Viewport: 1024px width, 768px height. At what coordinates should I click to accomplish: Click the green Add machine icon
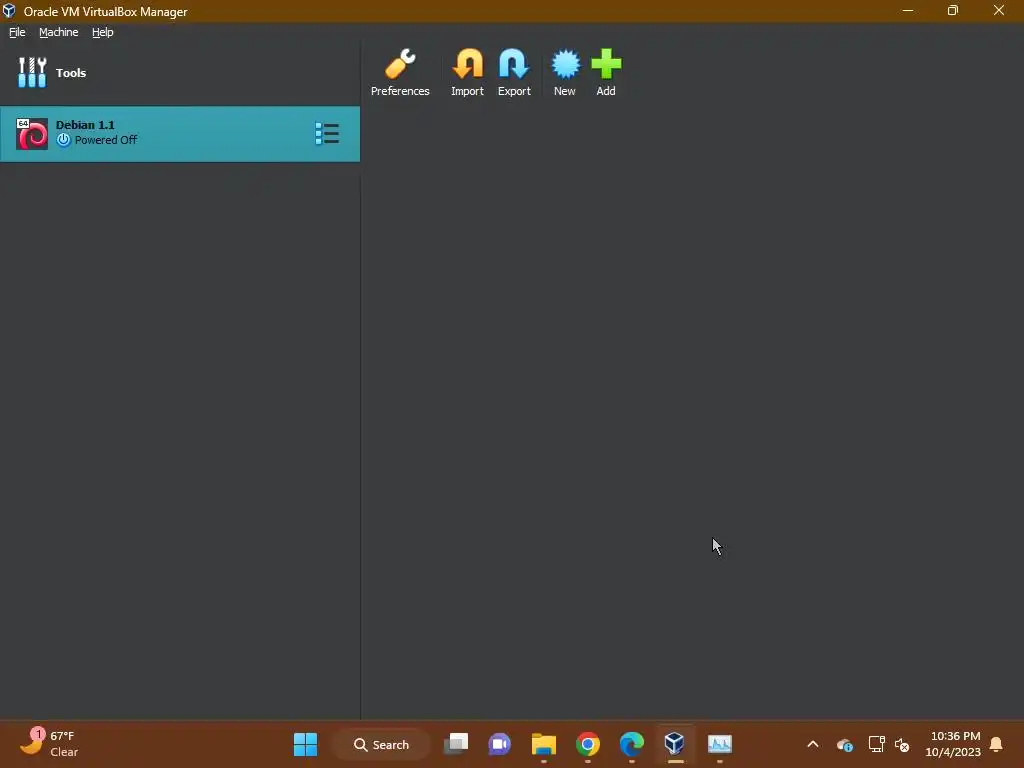pos(606,72)
